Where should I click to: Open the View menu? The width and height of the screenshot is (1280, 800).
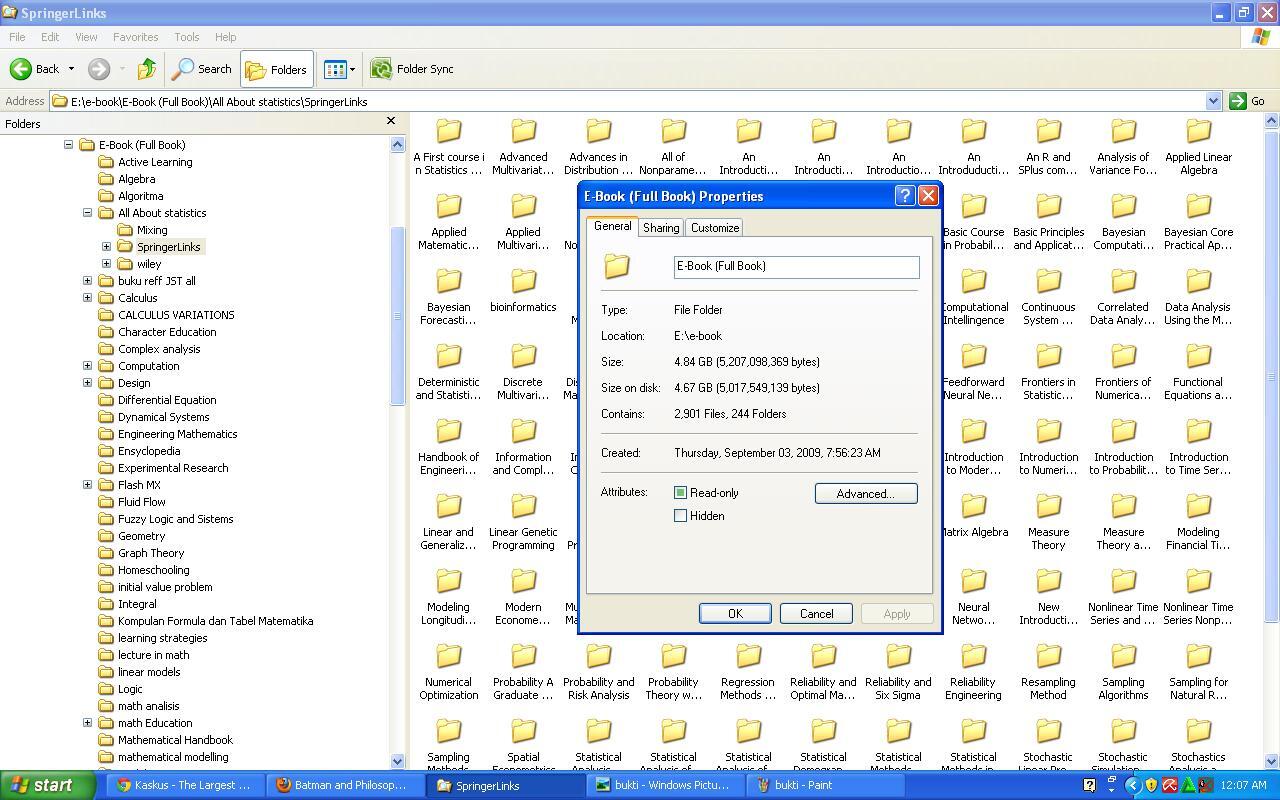[86, 37]
